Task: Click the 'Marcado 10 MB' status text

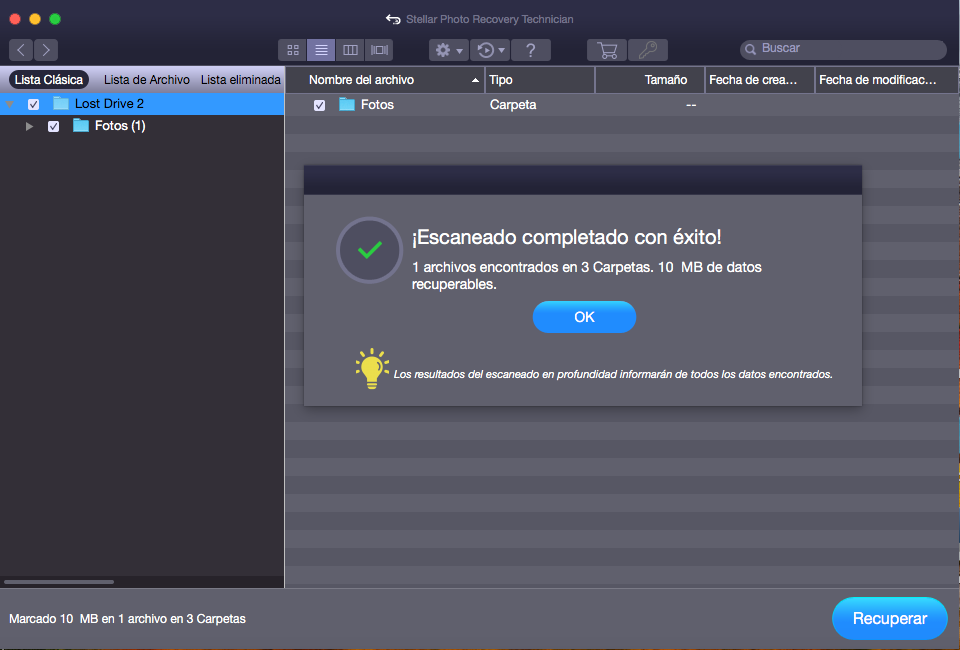Action: click(127, 619)
